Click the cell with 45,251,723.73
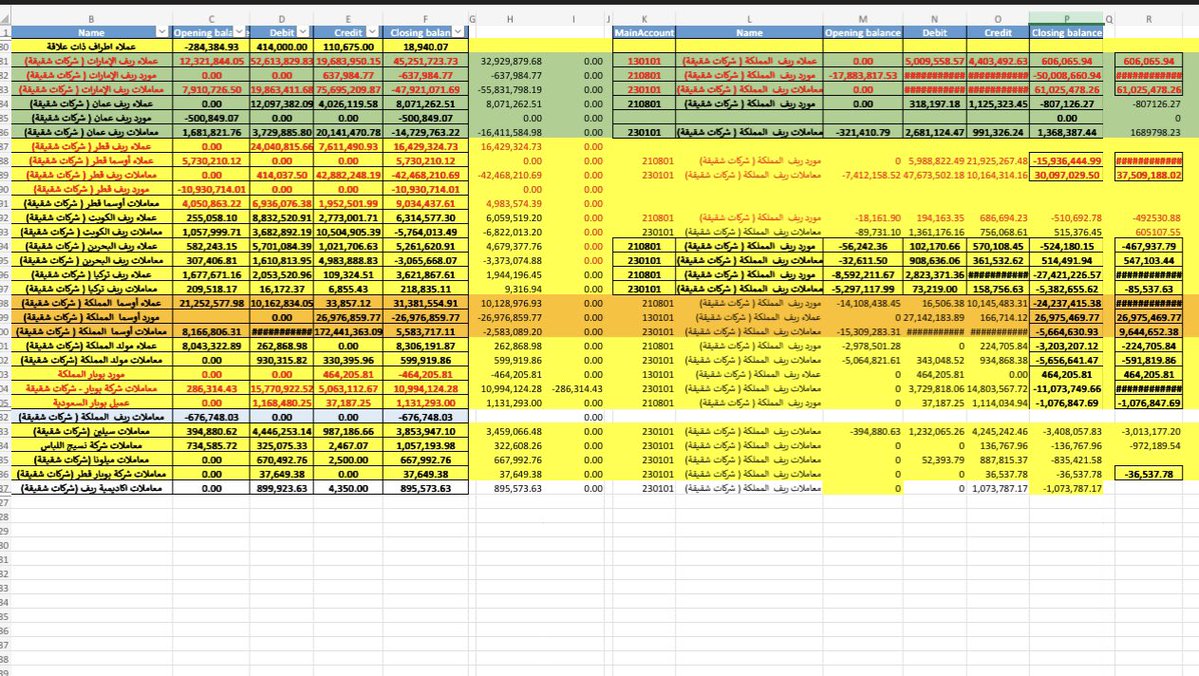 click(425, 61)
